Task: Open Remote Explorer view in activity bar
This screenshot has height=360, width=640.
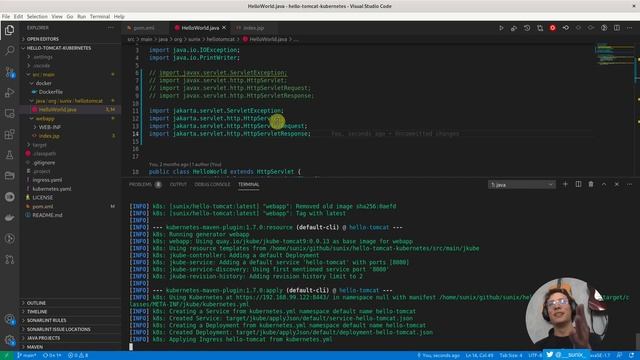Action: [x=9, y=113]
